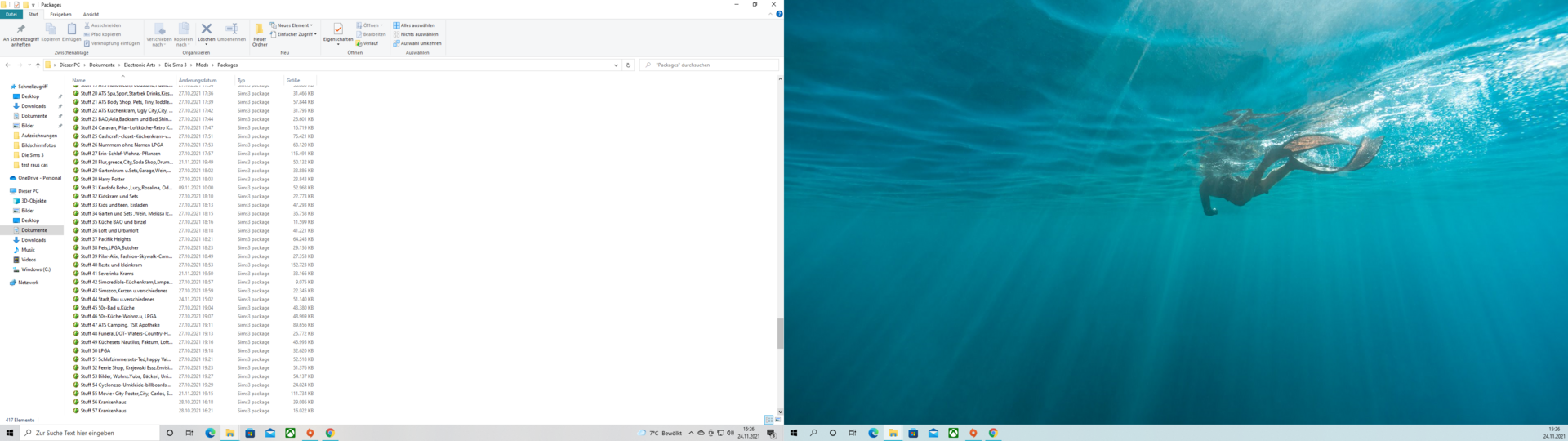1568x441 pixels.
Task: Select the Start ribbon tab
Action: pyautogui.click(x=33, y=14)
